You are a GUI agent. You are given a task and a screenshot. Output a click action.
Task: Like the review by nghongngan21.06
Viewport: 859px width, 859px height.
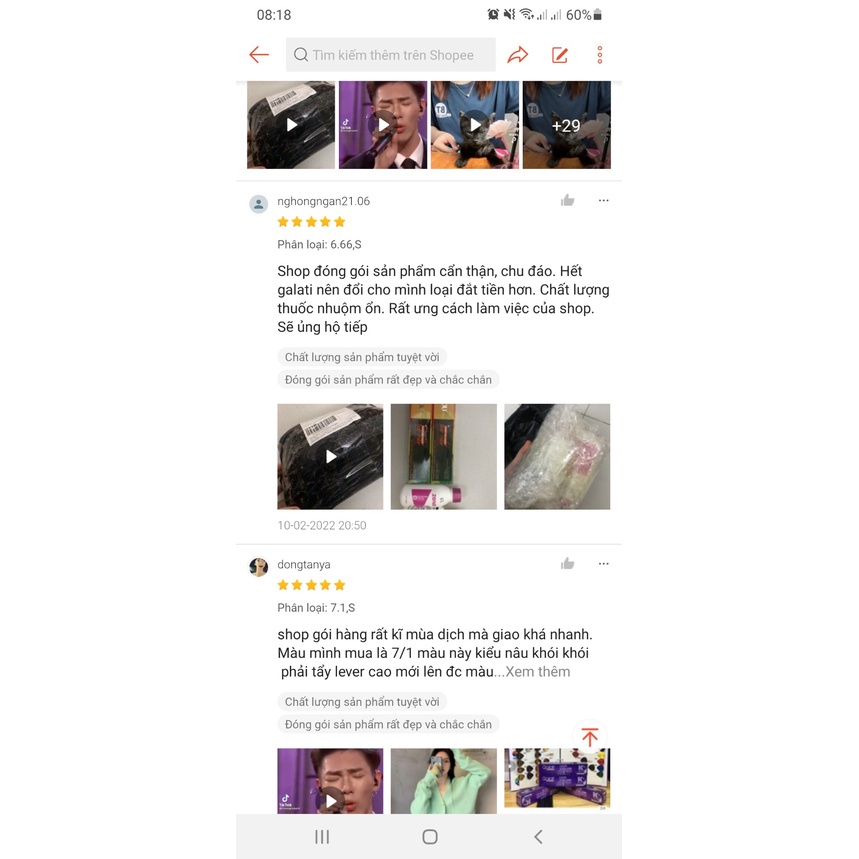pyautogui.click(x=567, y=201)
